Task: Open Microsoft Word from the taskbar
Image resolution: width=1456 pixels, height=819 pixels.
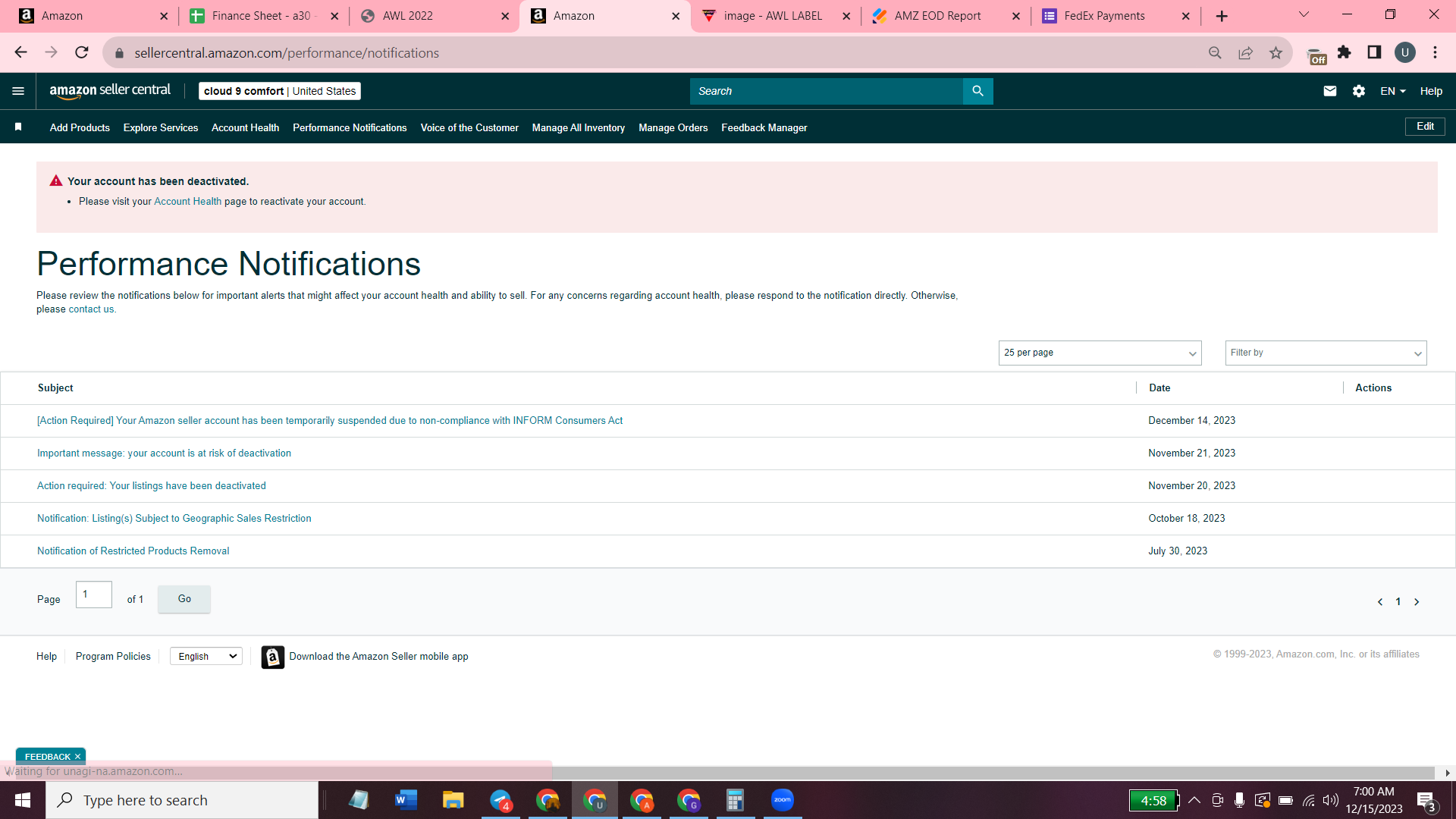Action: point(406,800)
